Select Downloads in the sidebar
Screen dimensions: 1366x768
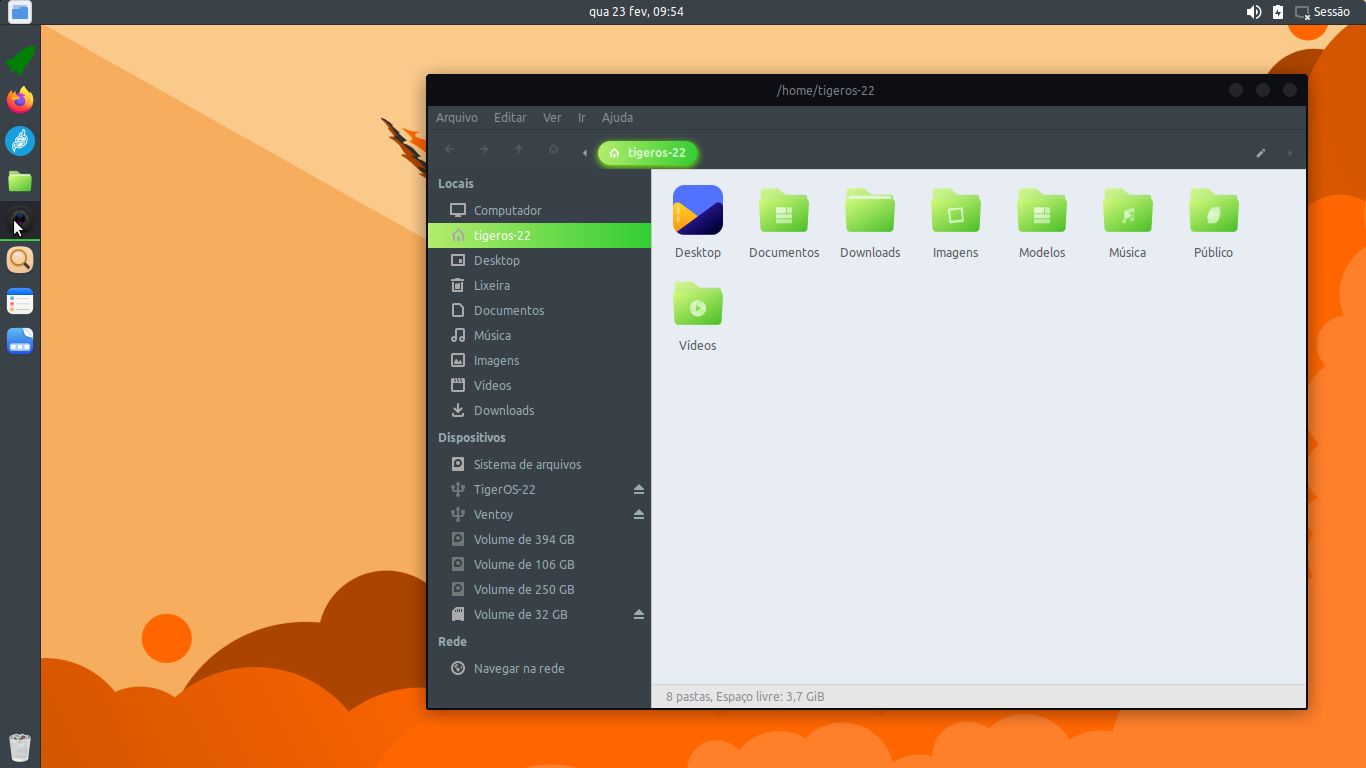pyautogui.click(x=539, y=410)
